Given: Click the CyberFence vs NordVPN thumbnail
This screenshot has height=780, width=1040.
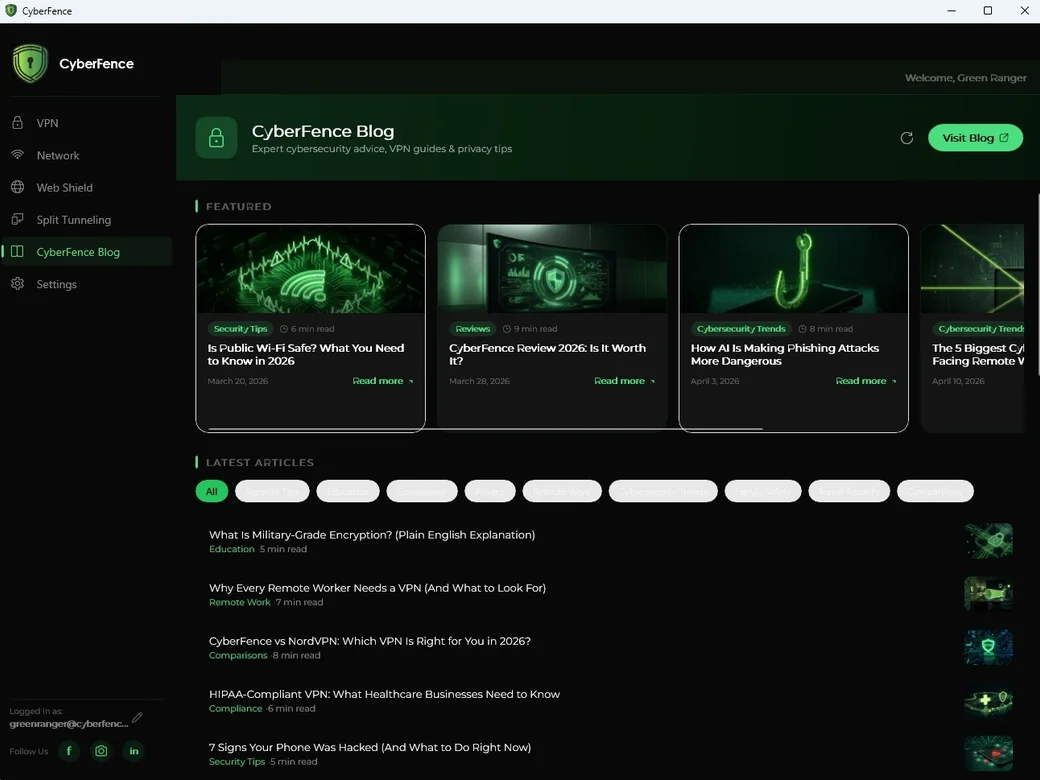Looking at the screenshot, I should coord(988,647).
